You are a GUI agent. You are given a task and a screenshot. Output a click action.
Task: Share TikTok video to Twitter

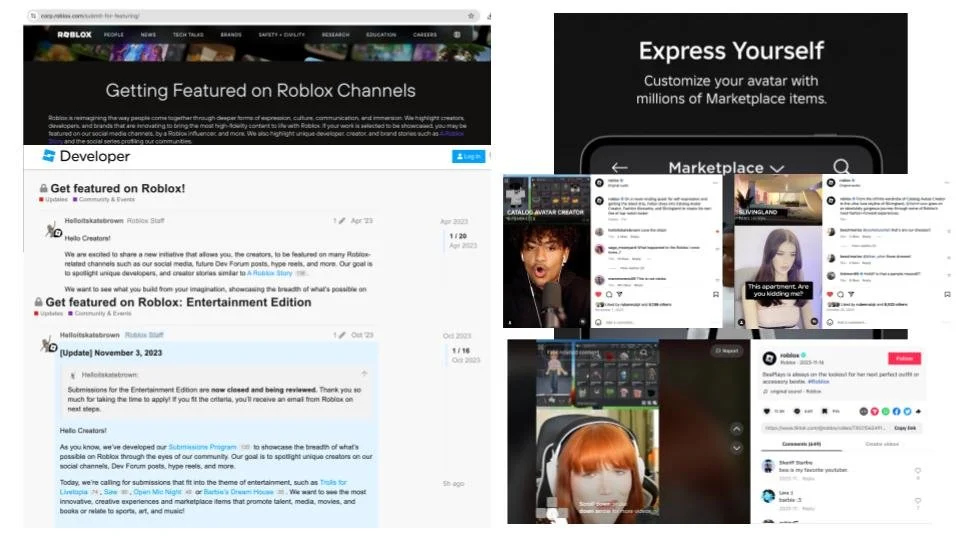907,411
